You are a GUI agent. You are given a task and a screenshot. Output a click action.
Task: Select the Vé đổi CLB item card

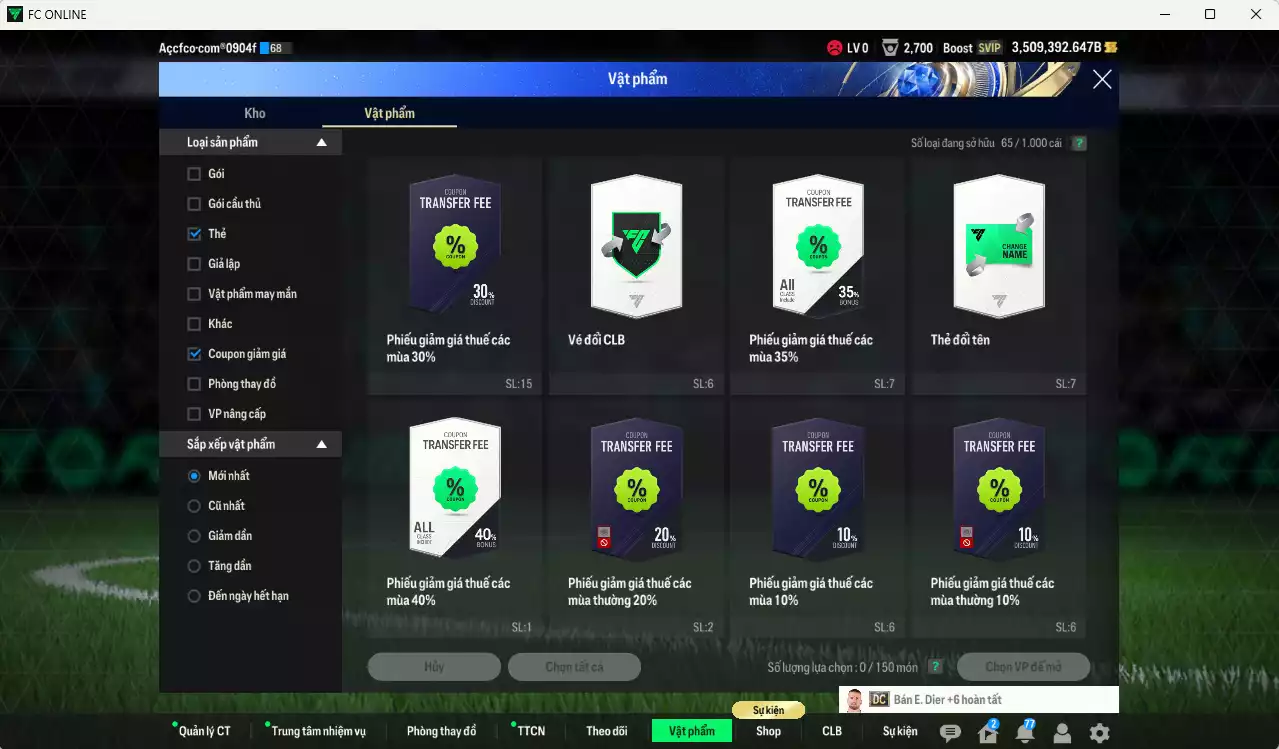coord(636,275)
